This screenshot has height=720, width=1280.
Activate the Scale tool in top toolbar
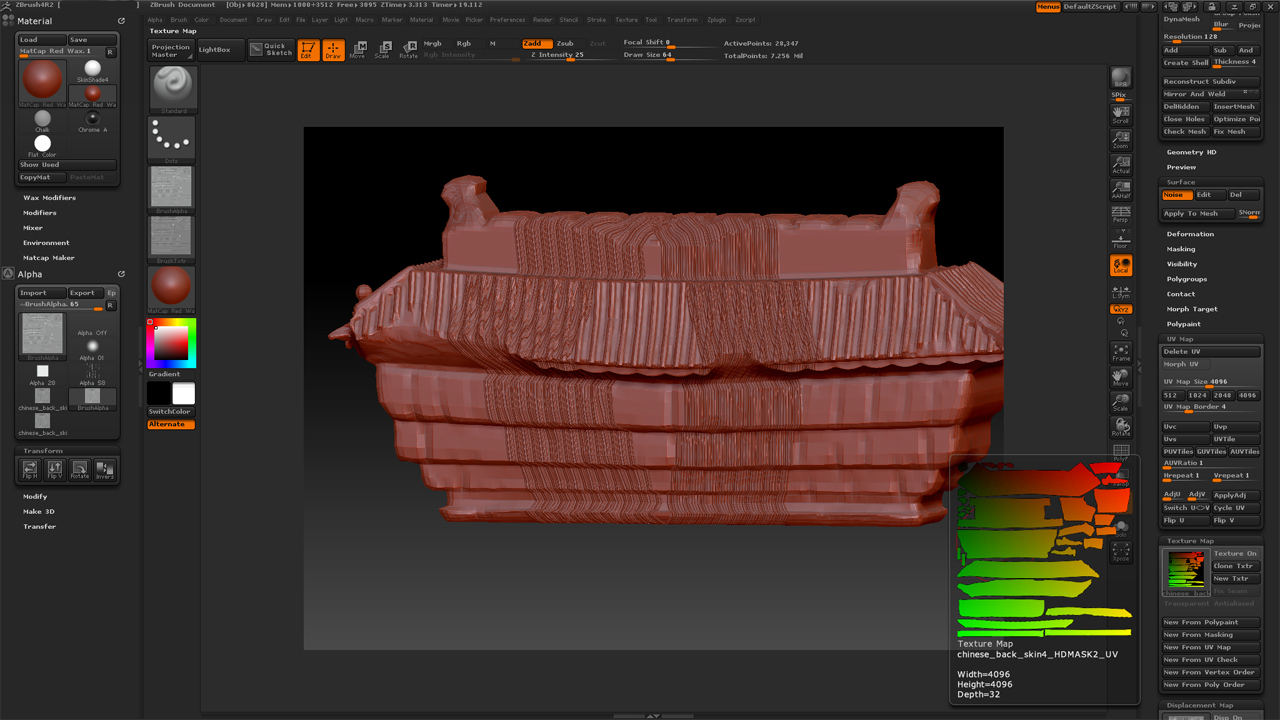click(x=382, y=49)
